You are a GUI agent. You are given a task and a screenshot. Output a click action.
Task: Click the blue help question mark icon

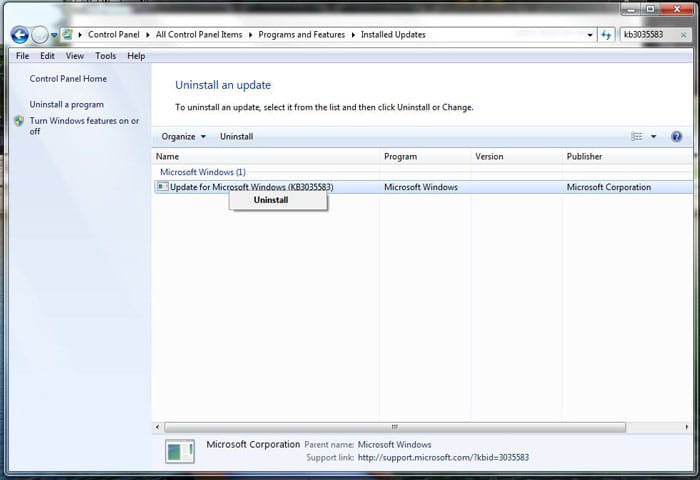coord(676,137)
